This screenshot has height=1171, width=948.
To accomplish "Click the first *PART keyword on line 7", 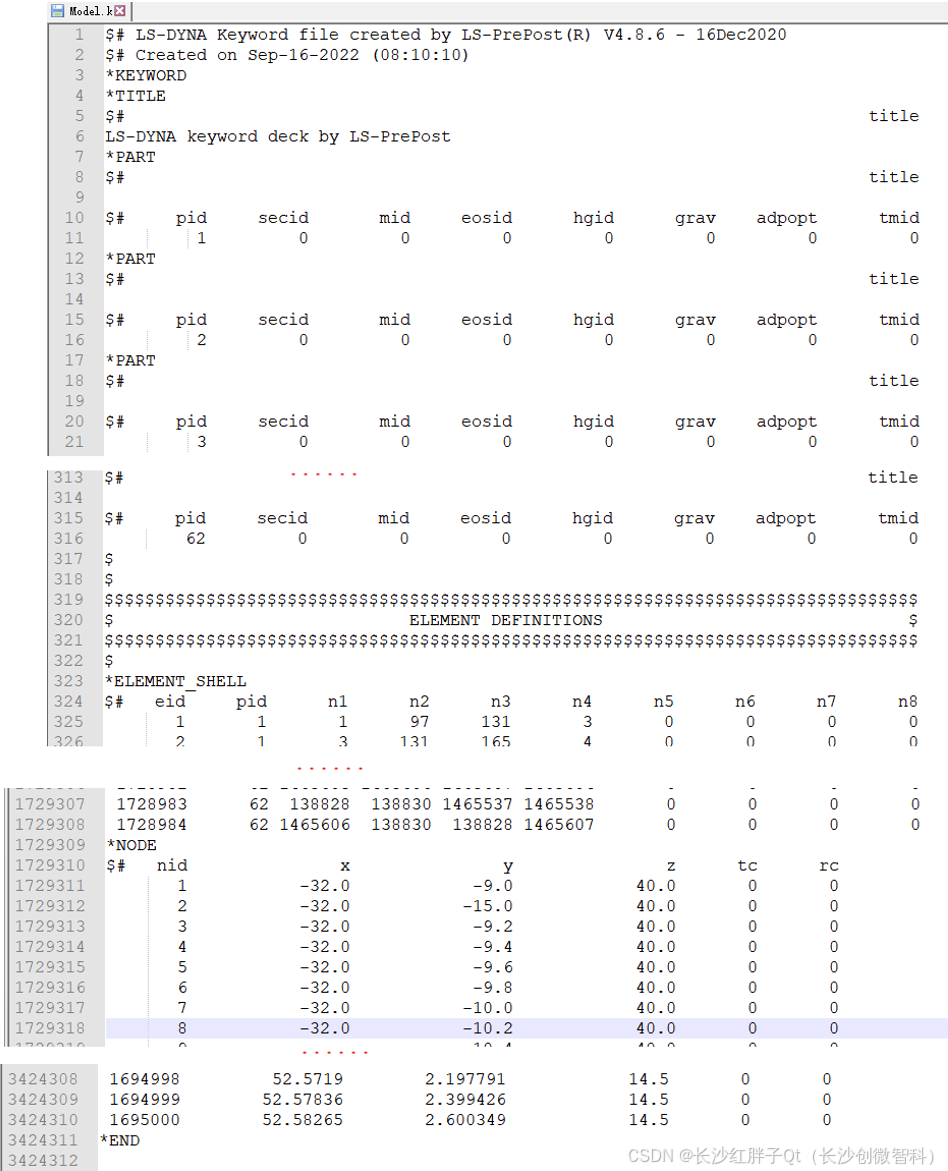I will [x=131, y=157].
